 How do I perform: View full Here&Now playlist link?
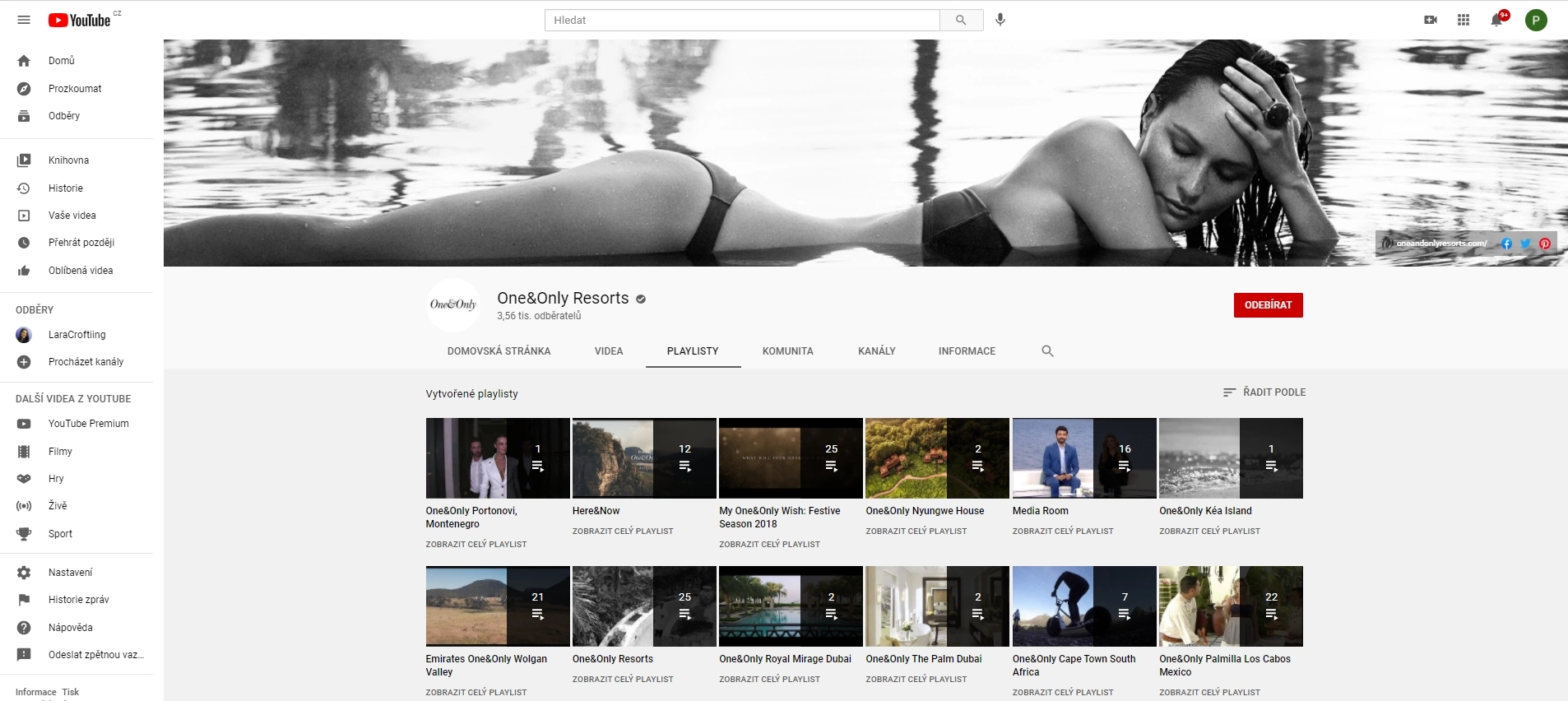click(x=623, y=532)
